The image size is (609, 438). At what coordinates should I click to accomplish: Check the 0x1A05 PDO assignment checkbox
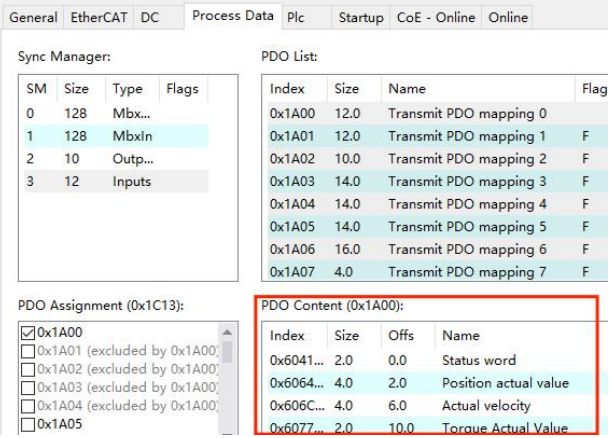(x=28, y=424)
